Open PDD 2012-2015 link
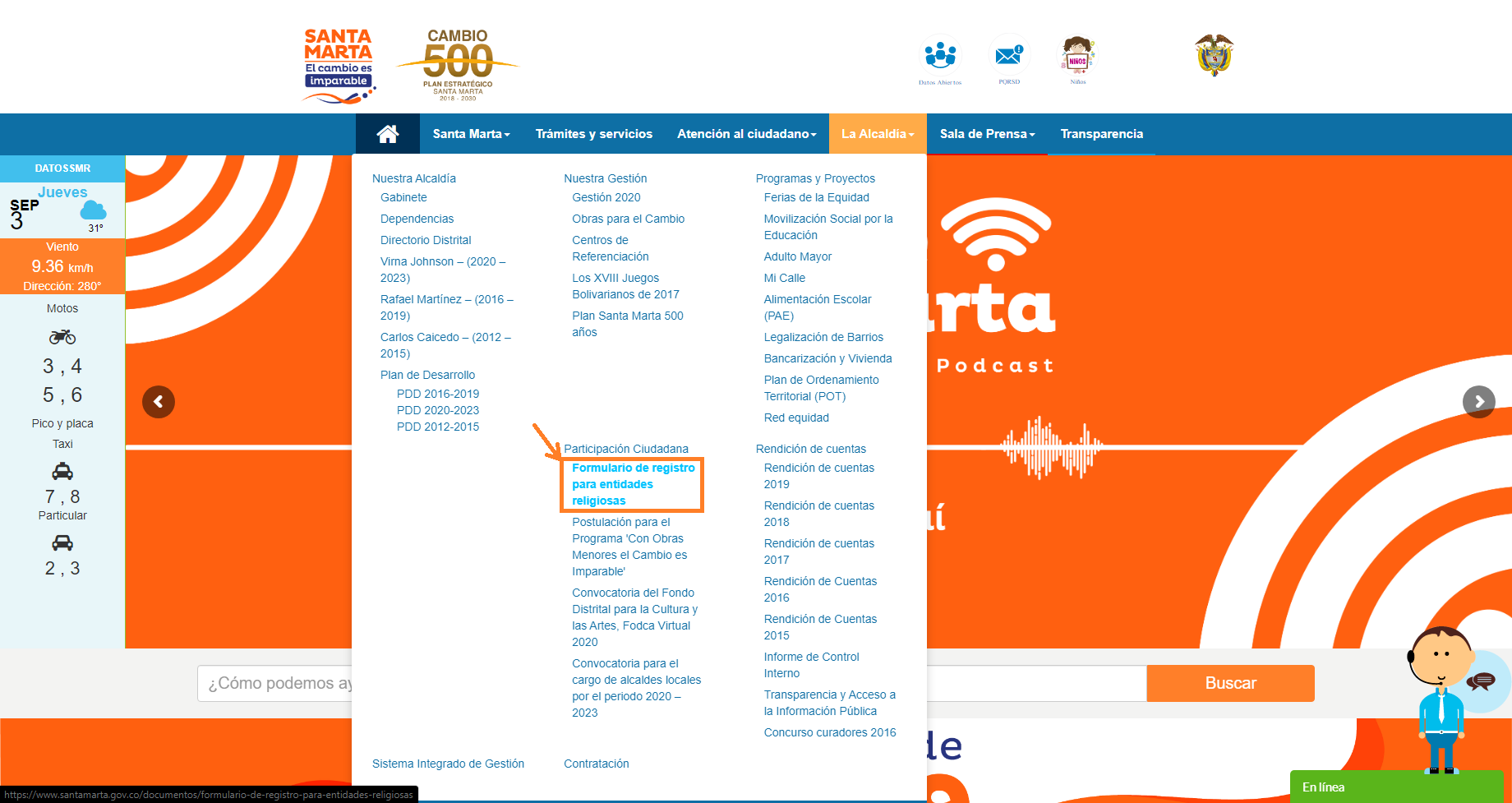1512x803 pixels. click(438, 427)
